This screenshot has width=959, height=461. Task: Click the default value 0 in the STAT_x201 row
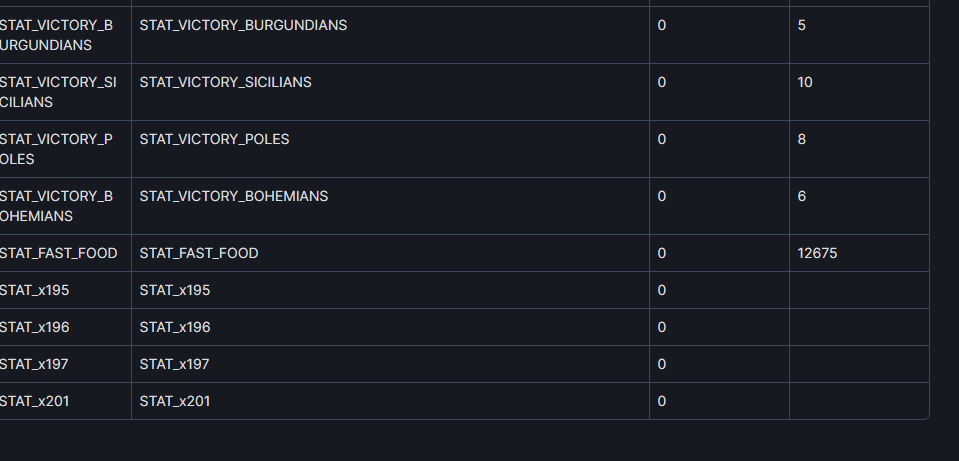coord(662,401)
